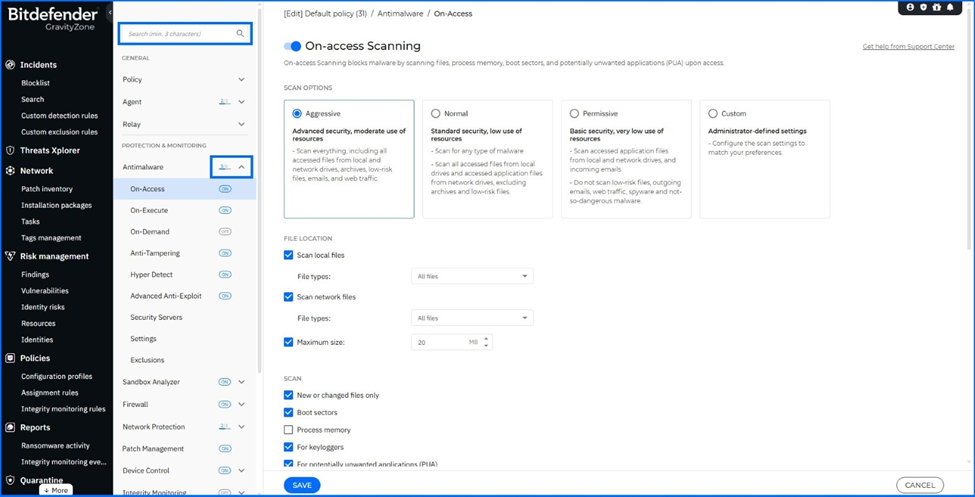Click the Network section icon
This screenshot has width=975, height=497.
click(10, 170)
